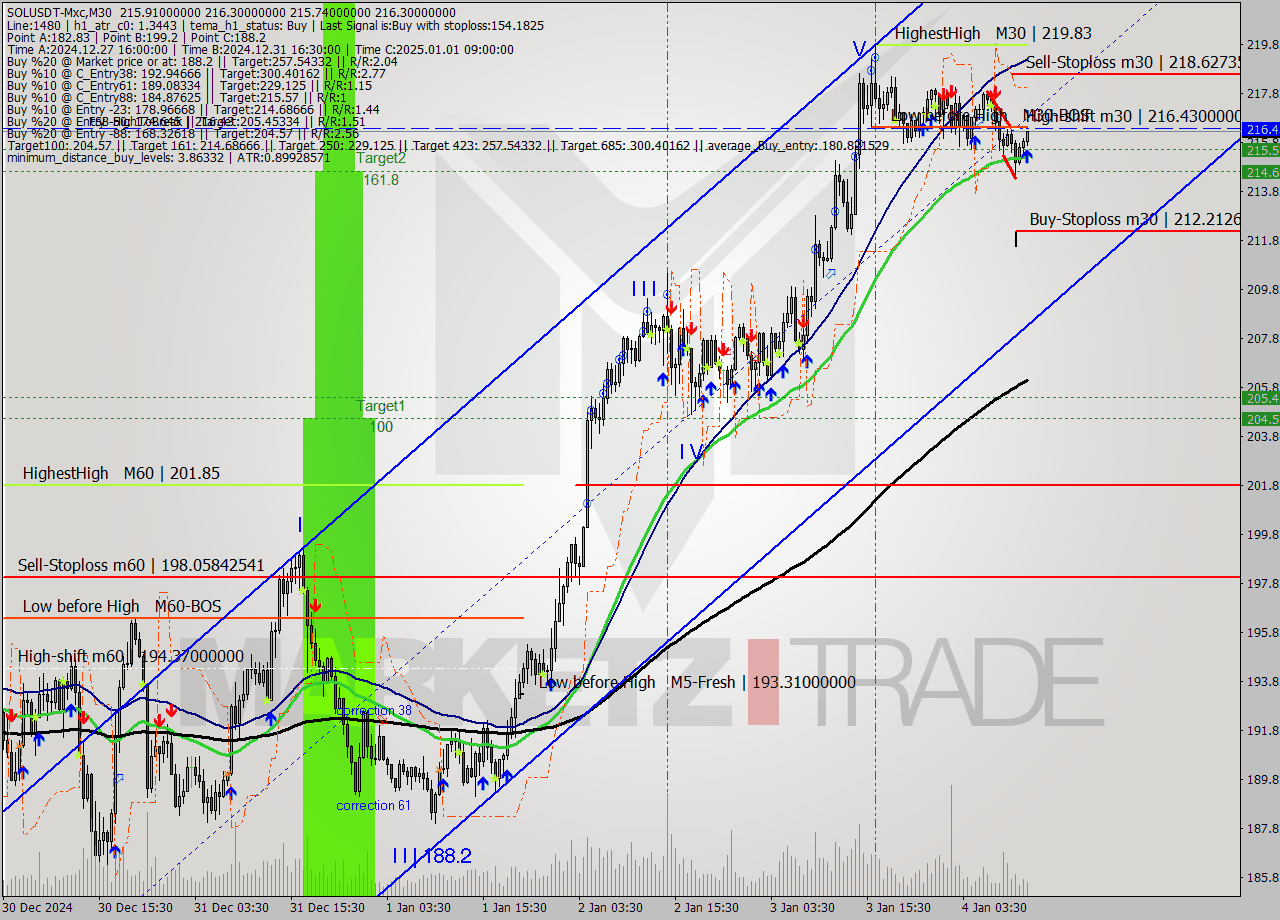This screenshot has width=1280, height=920.
Task: Select the 'High-shift m60 | 194.37000000' label
Action: click(x=131, y=656)
